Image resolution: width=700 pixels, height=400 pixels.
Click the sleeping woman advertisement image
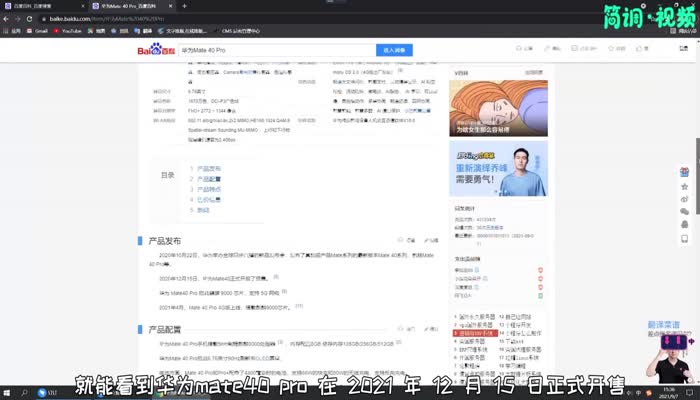pos(497,106)
